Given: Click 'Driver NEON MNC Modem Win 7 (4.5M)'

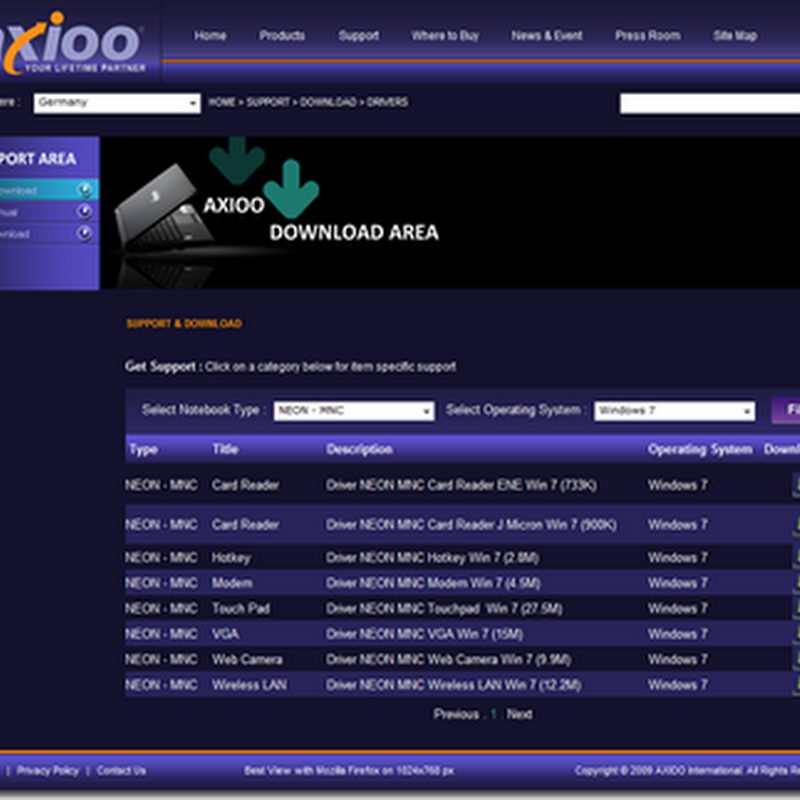Looking at the screenshot, I should coord(433,583).
